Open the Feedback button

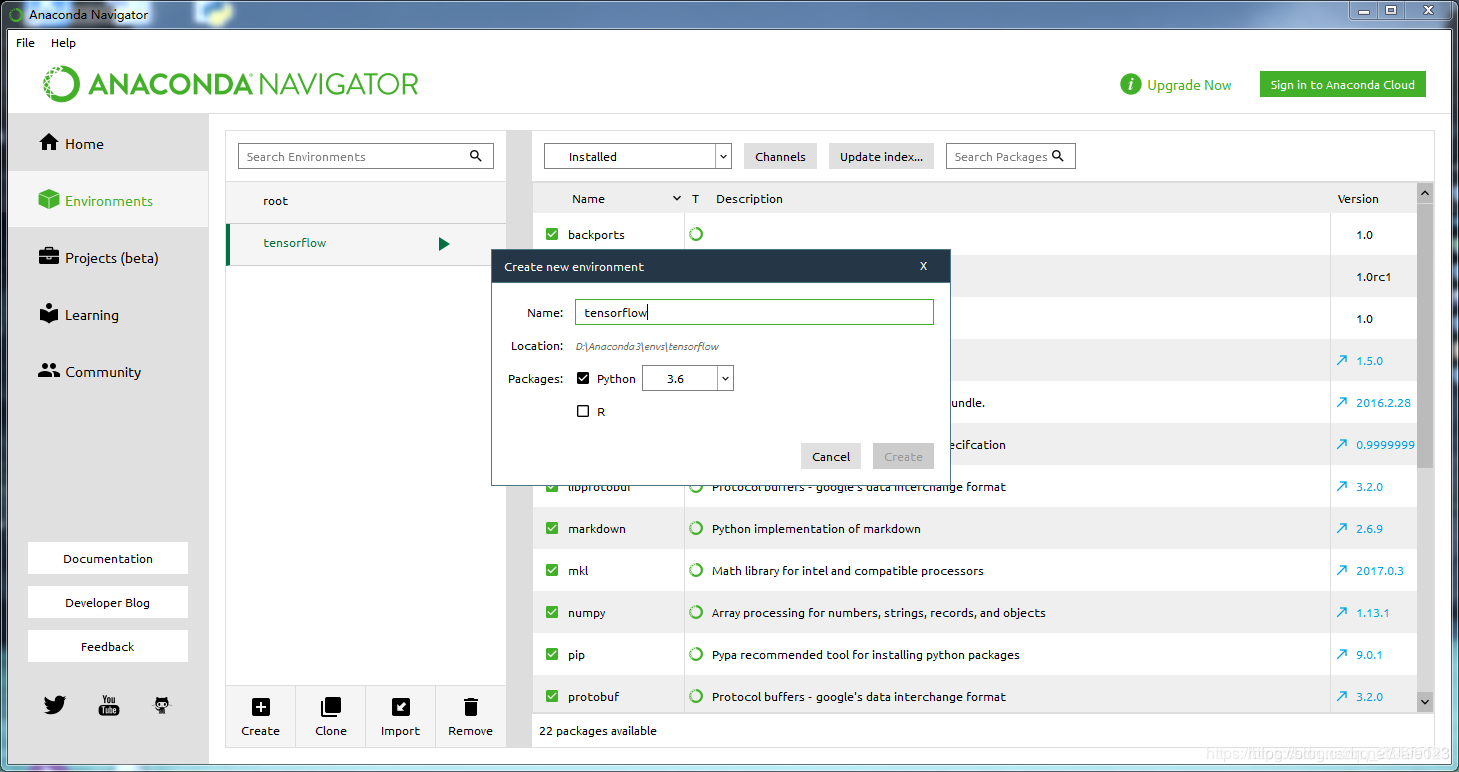tap(108, 646)
